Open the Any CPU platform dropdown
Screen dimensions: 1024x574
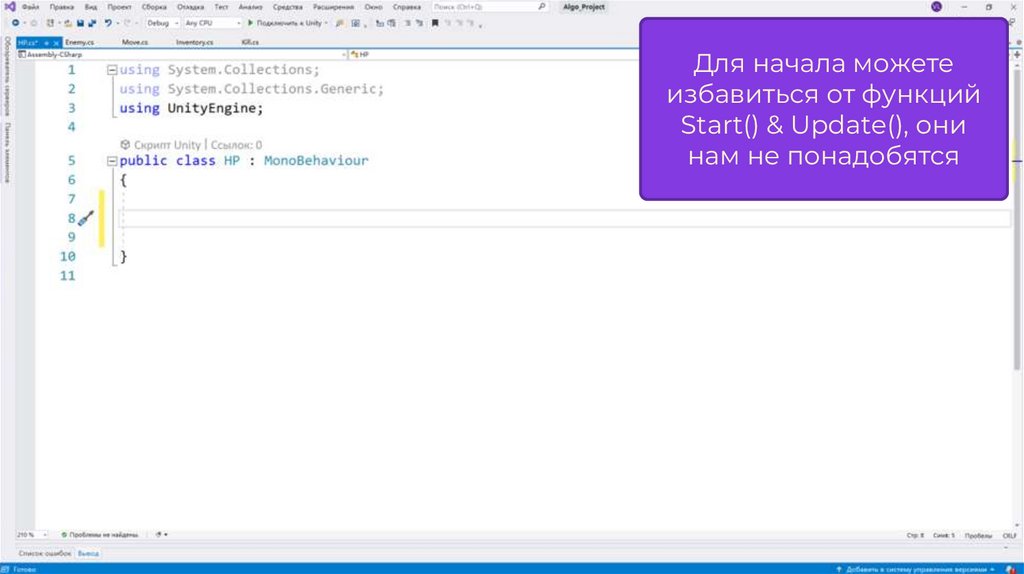coord(212,23)
